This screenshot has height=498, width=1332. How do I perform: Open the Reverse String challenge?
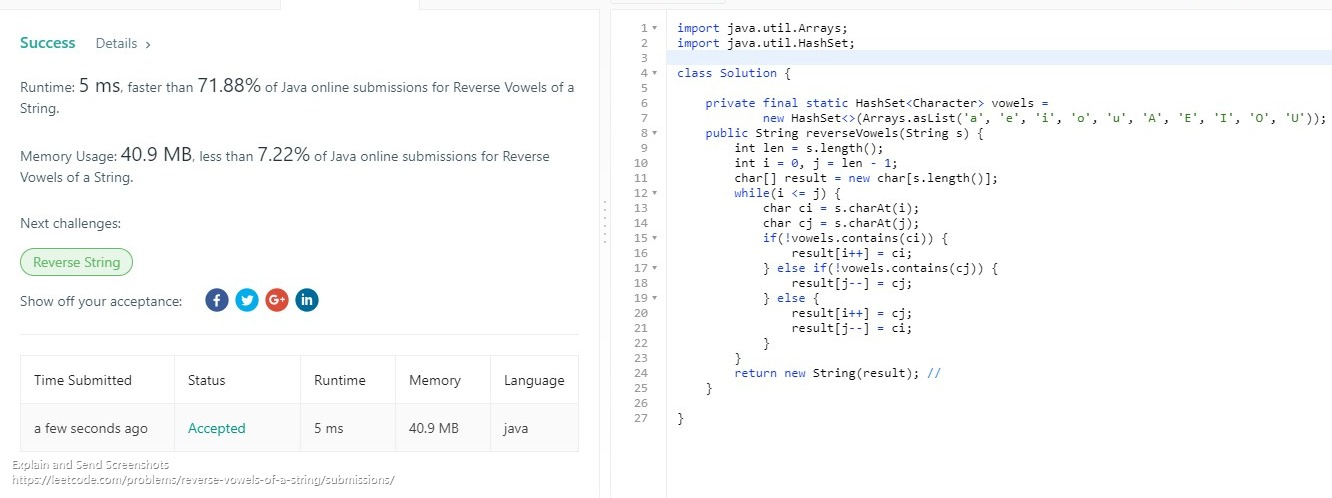click(76, 262)
